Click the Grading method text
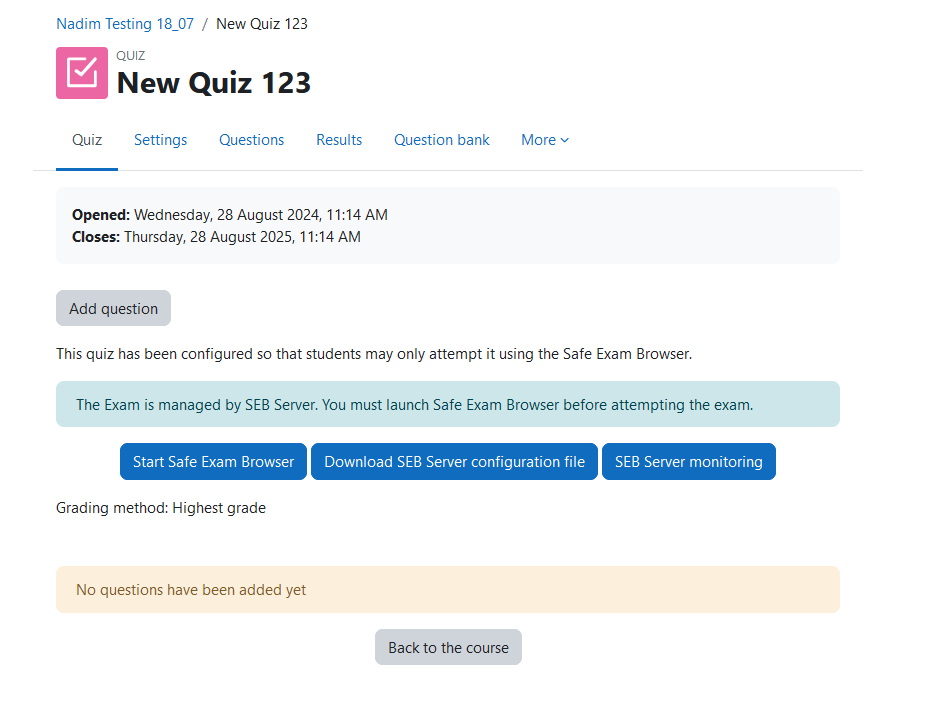This screenshot has height=719, width=951. [x=161, y=508]
